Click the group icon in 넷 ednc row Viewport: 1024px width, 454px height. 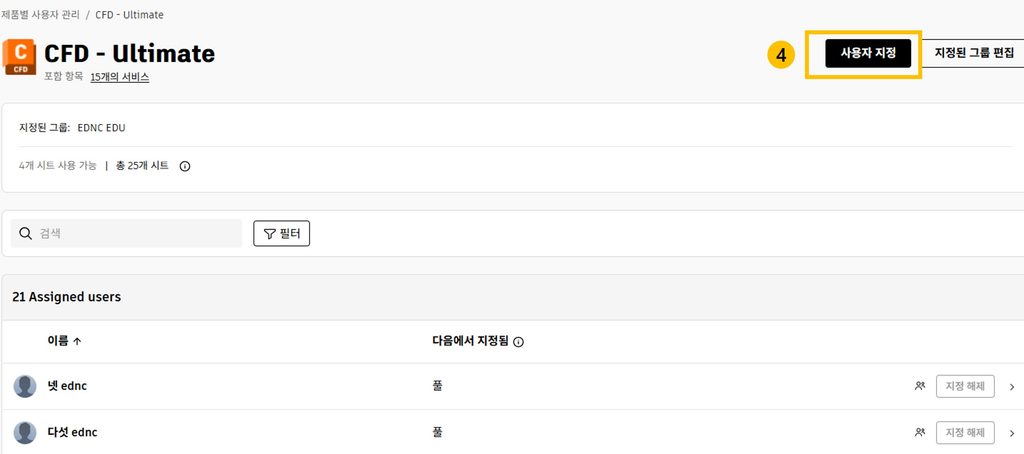coord(920,386)
